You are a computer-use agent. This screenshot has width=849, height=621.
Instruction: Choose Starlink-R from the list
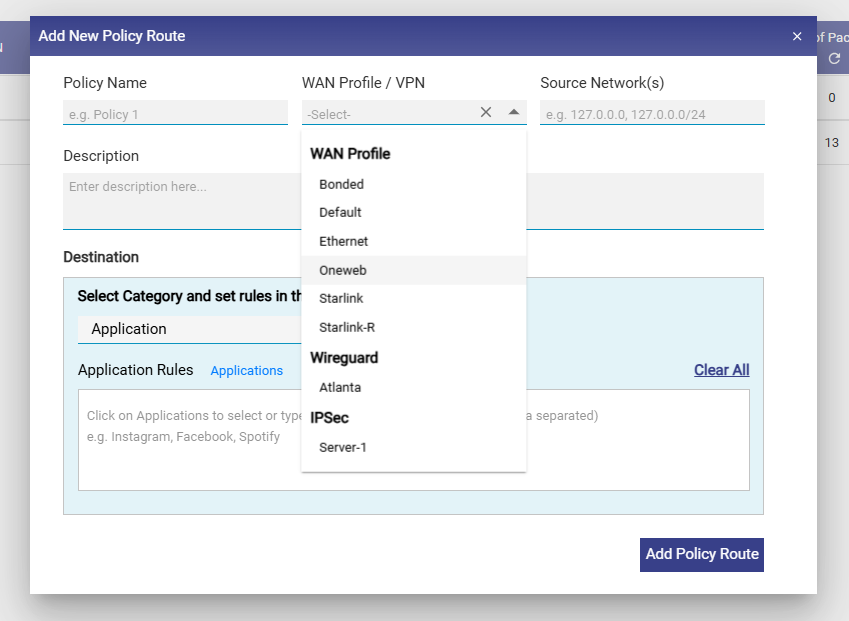[346, 328]
